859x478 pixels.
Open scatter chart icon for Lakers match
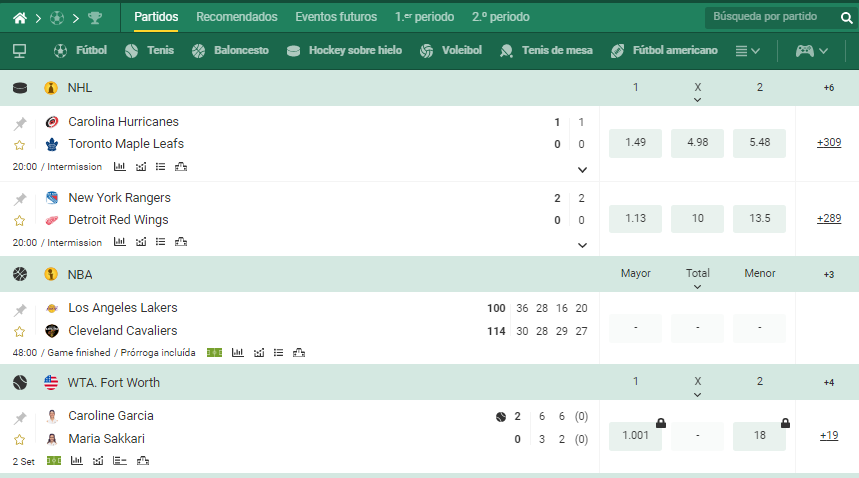259,353
